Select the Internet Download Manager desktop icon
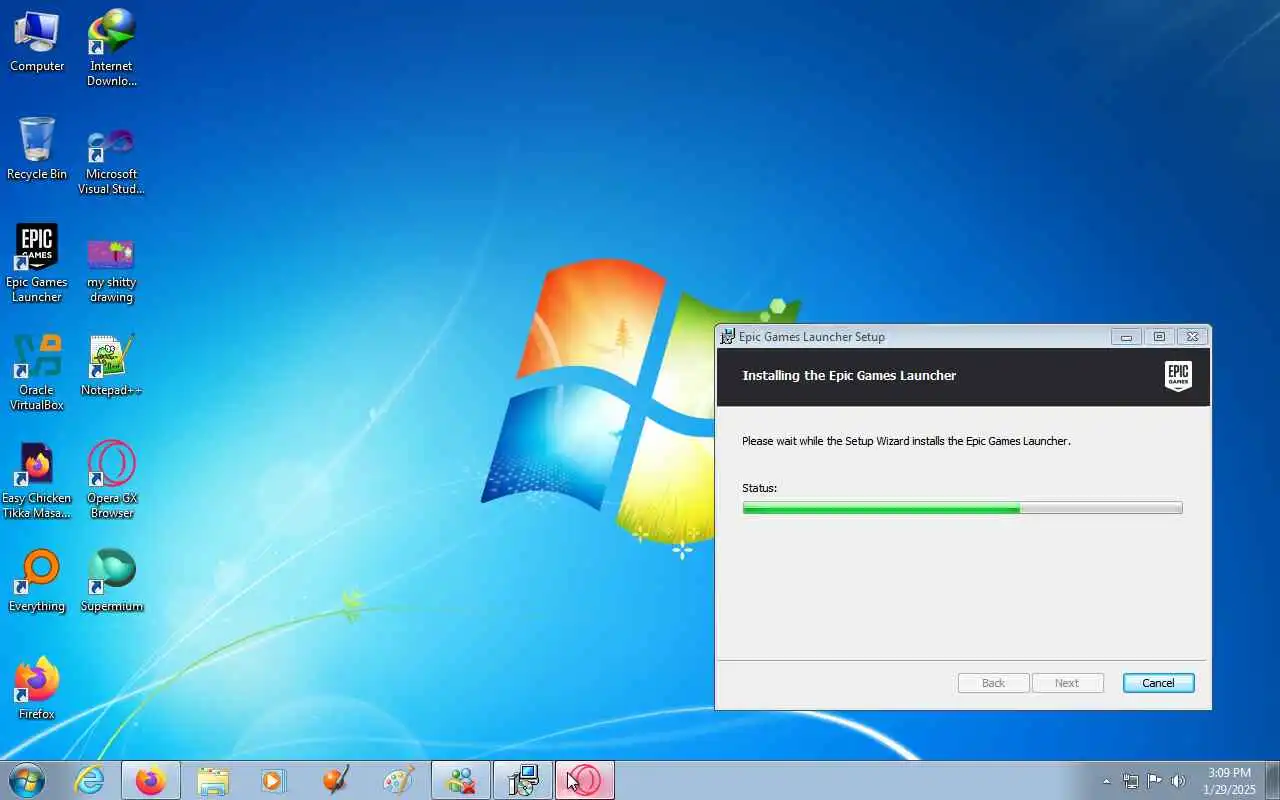 click(x=111, y=47)
